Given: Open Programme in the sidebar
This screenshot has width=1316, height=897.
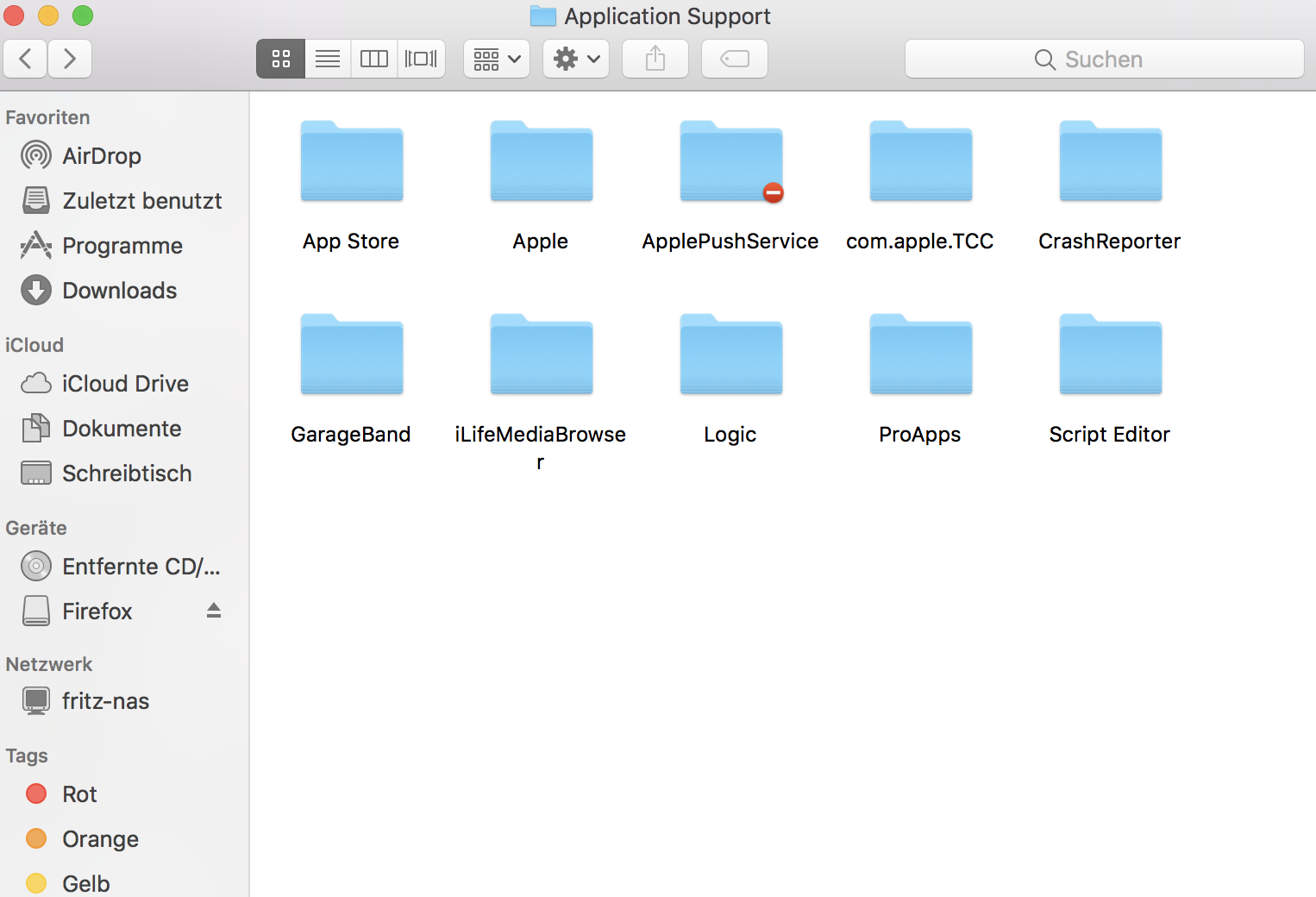Looking at the screenshot, I should coord(125,246).
